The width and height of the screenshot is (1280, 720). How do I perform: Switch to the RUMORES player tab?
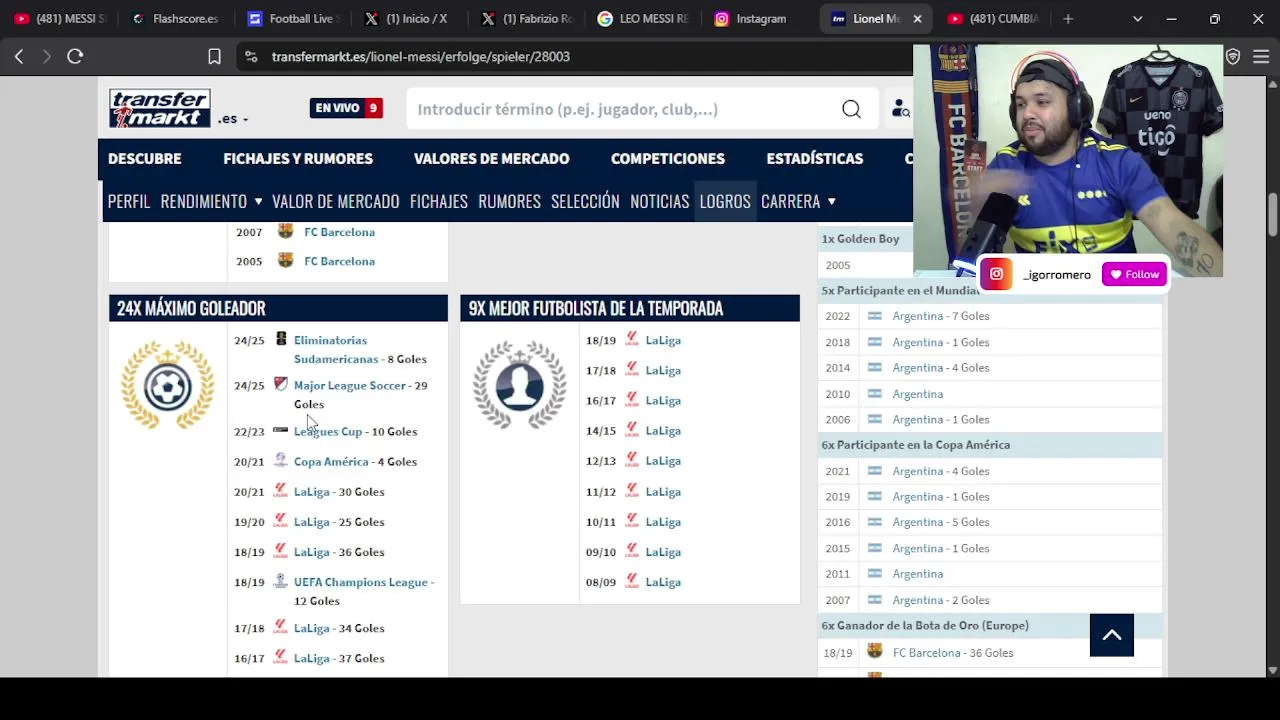[509, 201]
